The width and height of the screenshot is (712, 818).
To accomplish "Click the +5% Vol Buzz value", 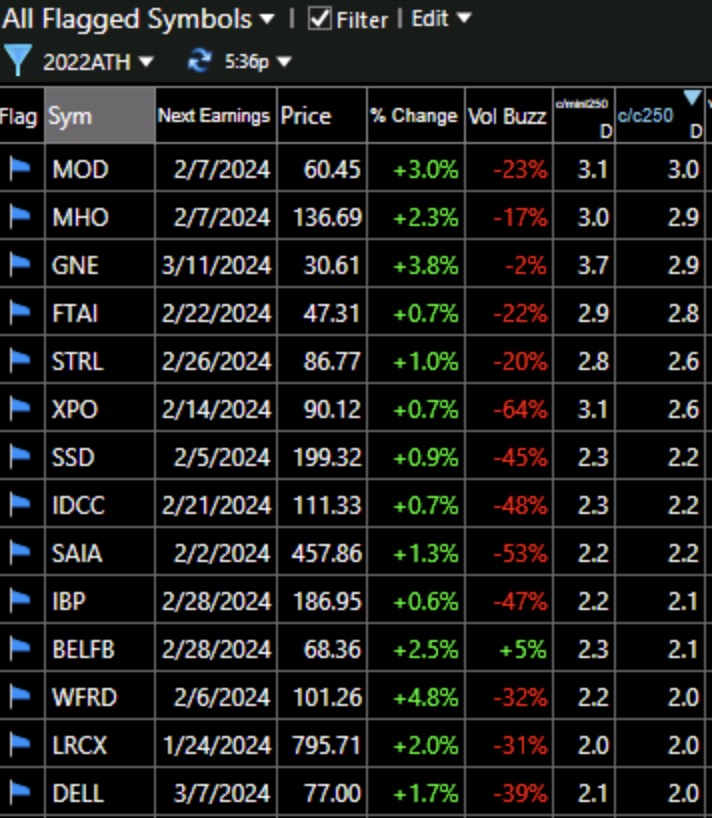I will [x=523, y=649].
